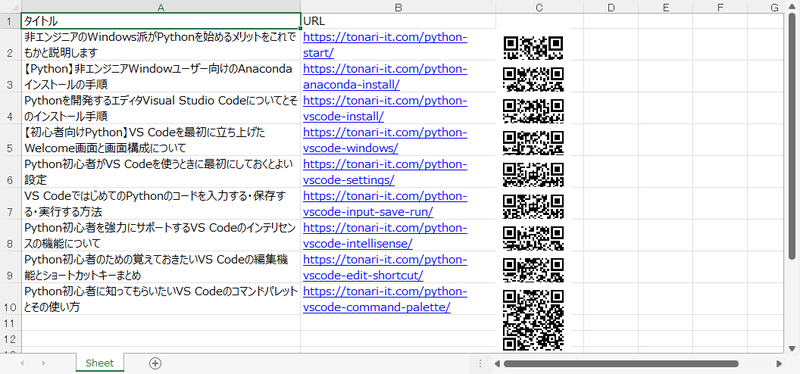This screenshot has height=374, width=800.
Task: Click the horizontal scrollbar thumb
Action: (x=621, y=364)
